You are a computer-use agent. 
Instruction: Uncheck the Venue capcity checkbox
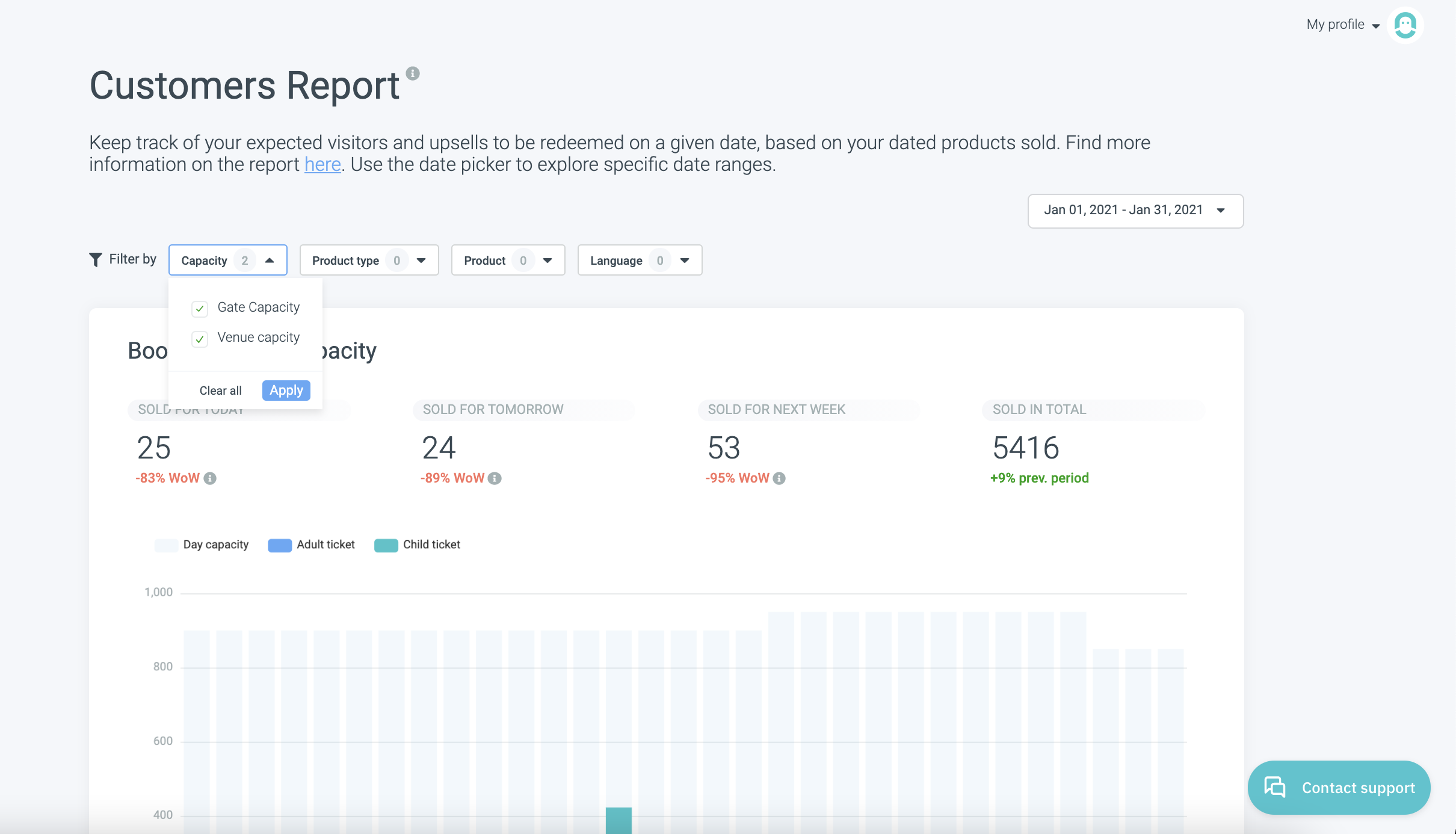[200, 339]
